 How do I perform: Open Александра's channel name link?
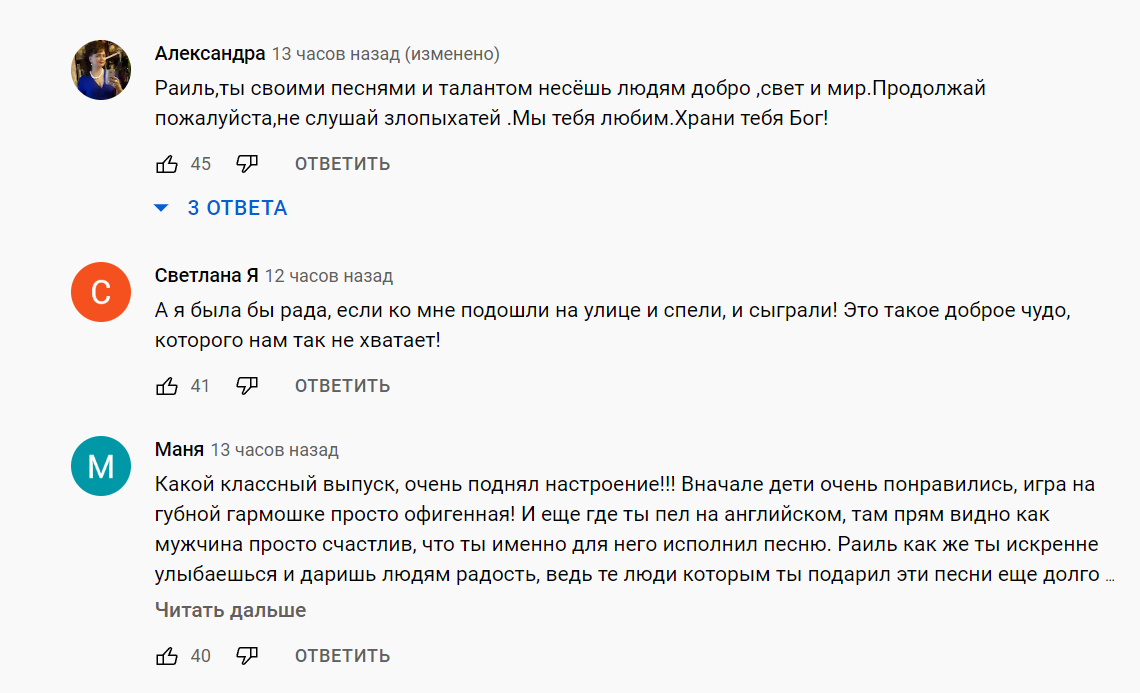pyautogui.click(x=210, y=54)
